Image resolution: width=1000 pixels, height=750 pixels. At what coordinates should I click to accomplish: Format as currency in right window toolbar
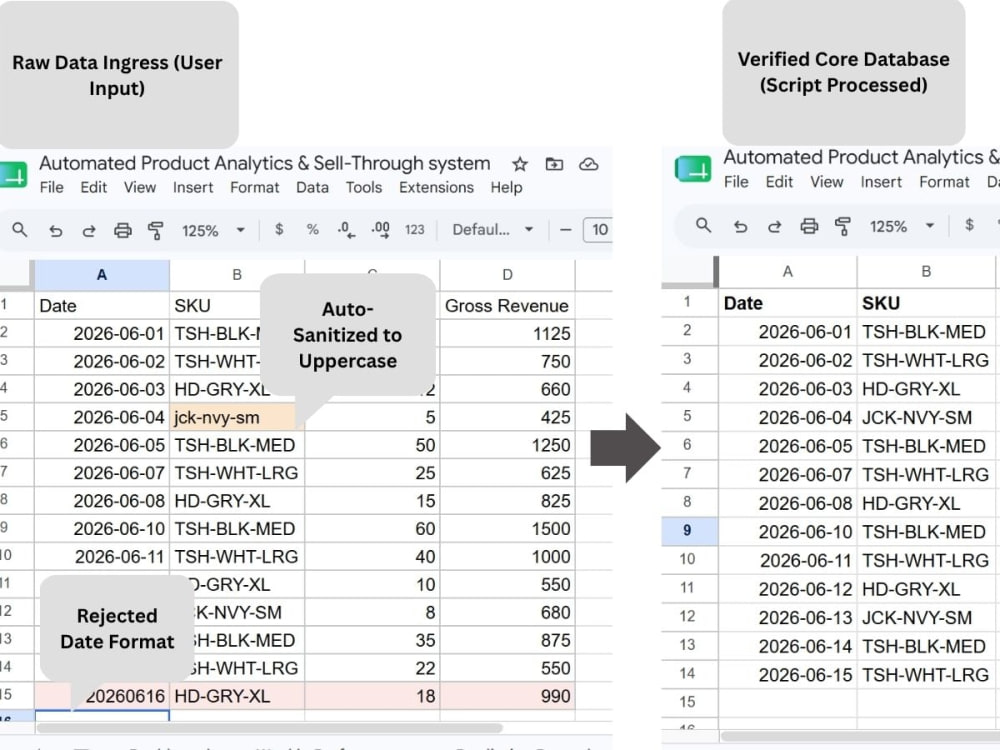[969, 224]
